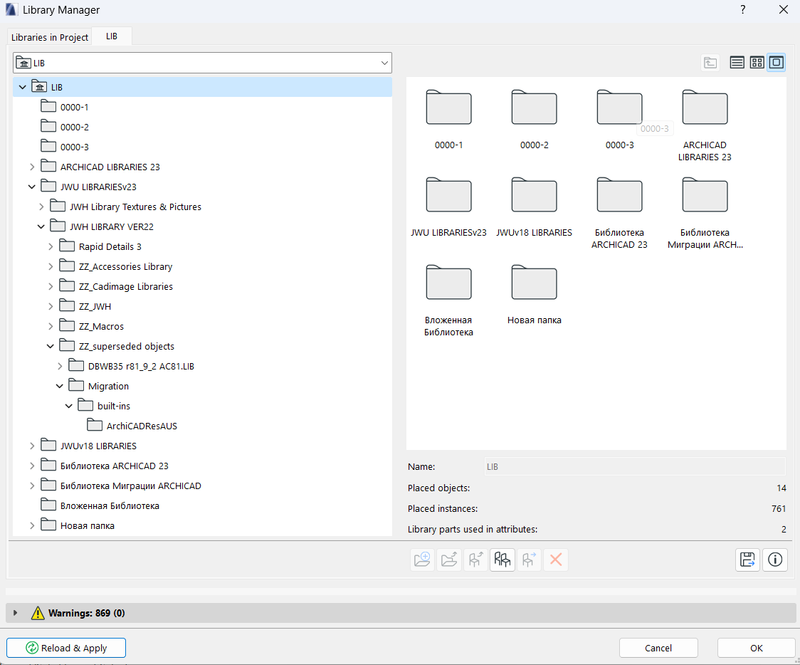
Task: Click the Name field showing LIB
Action: 635,466
